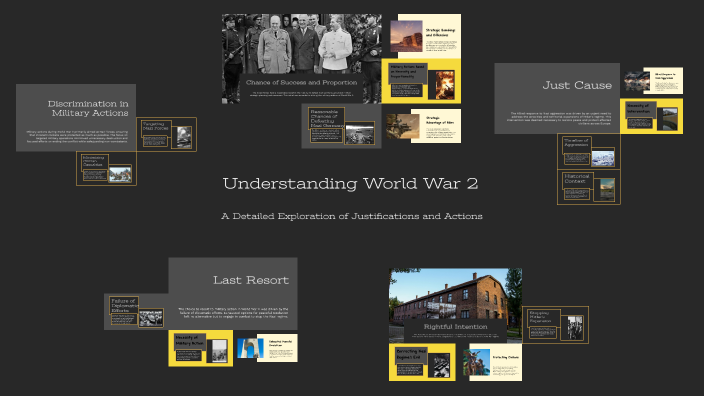Open the Strategic Bombing subtopic slide
704x396 pixels.
425,36
